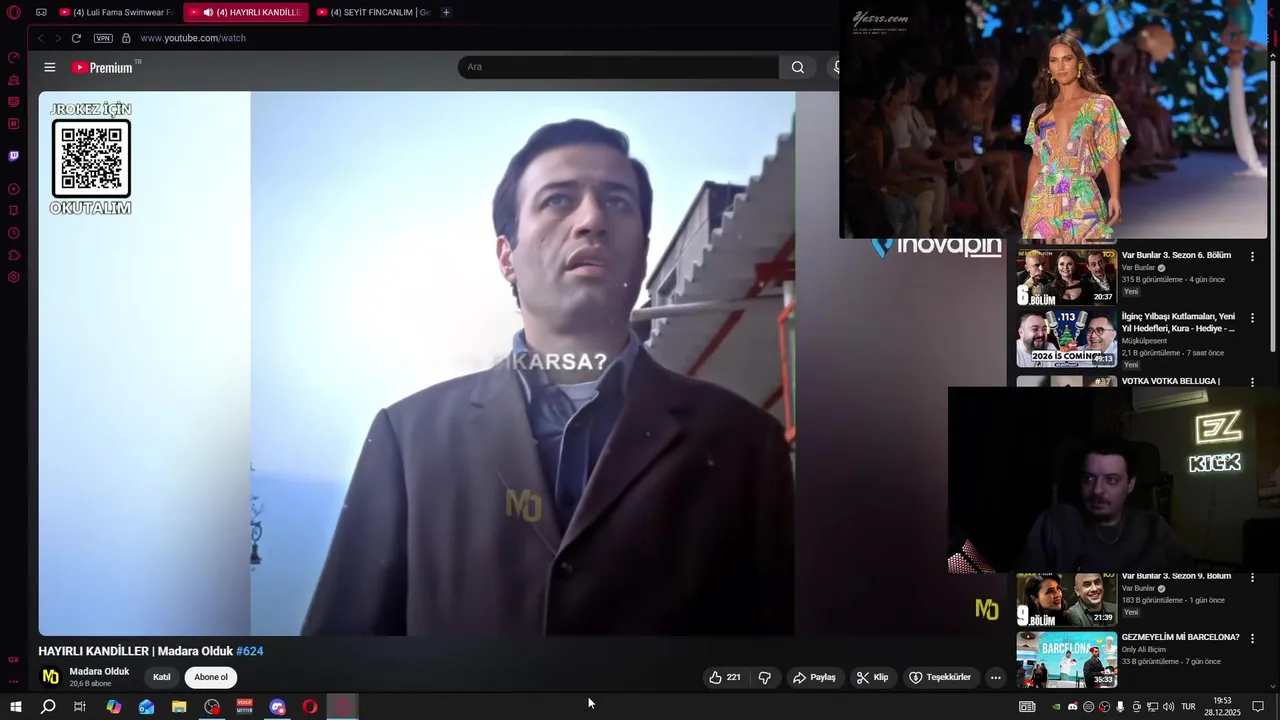Viewport: 1280px width, 720px height.
Task: Open Madara Olduk channel avatar
Action: click(x=50, y=677)
